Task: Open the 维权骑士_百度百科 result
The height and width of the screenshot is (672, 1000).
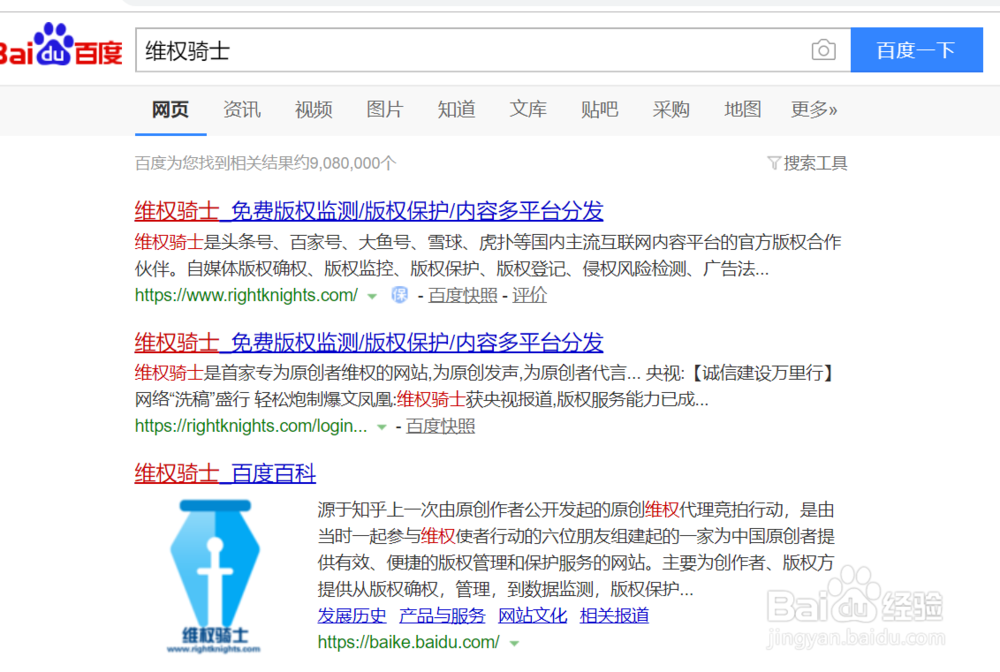Action: pyautogui.click(x=225, y=474)
